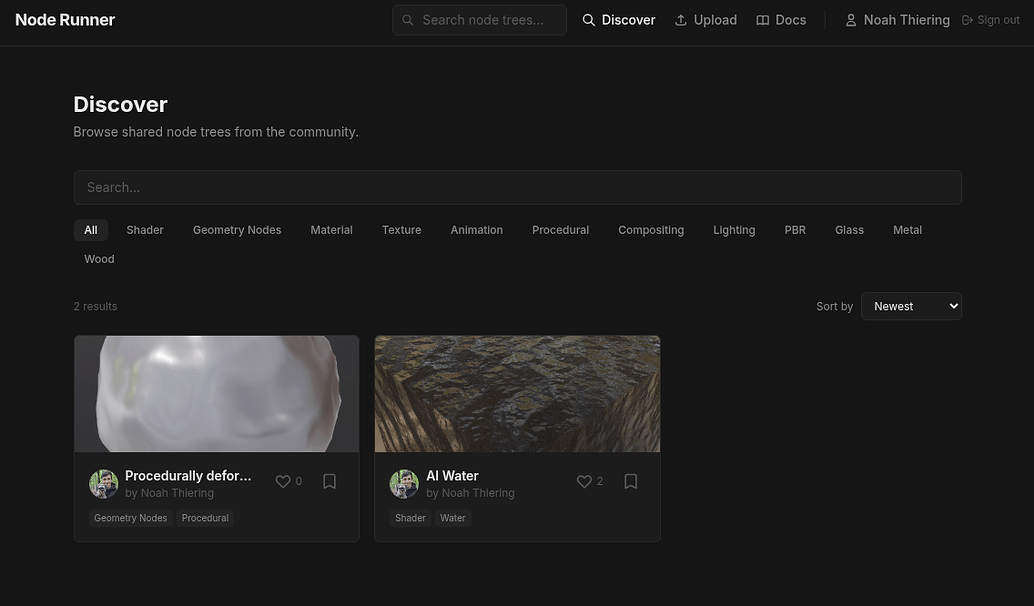The width and height of the screenshot is (1034, 606).
Task: Filter by Compositing category
Action: click(x=651, y=230)
